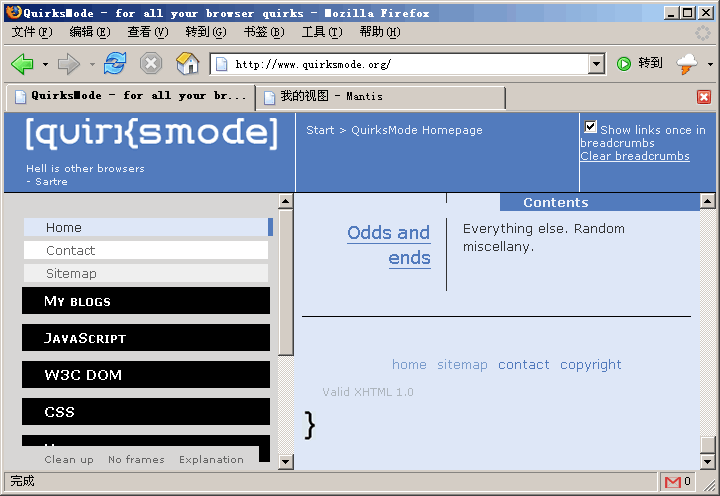720x496 pixels.
Task: Open the 编辑(E) menu
Action: pyautogui.click(x=90, y=32)
